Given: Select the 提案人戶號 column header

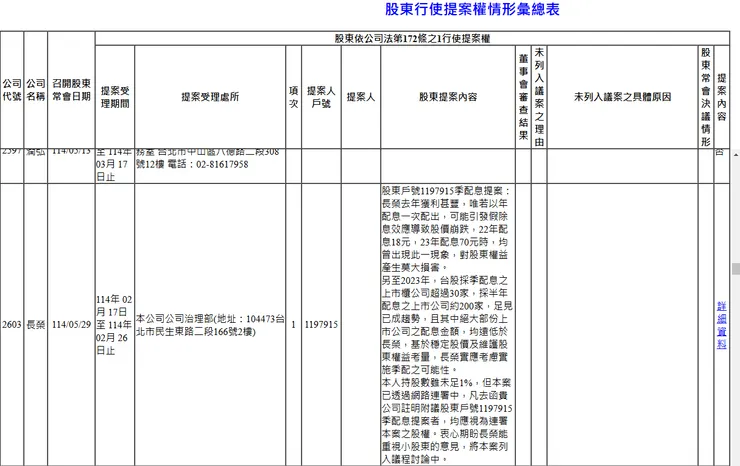Looking at the screenshot, I should click(x=321, y=97).
